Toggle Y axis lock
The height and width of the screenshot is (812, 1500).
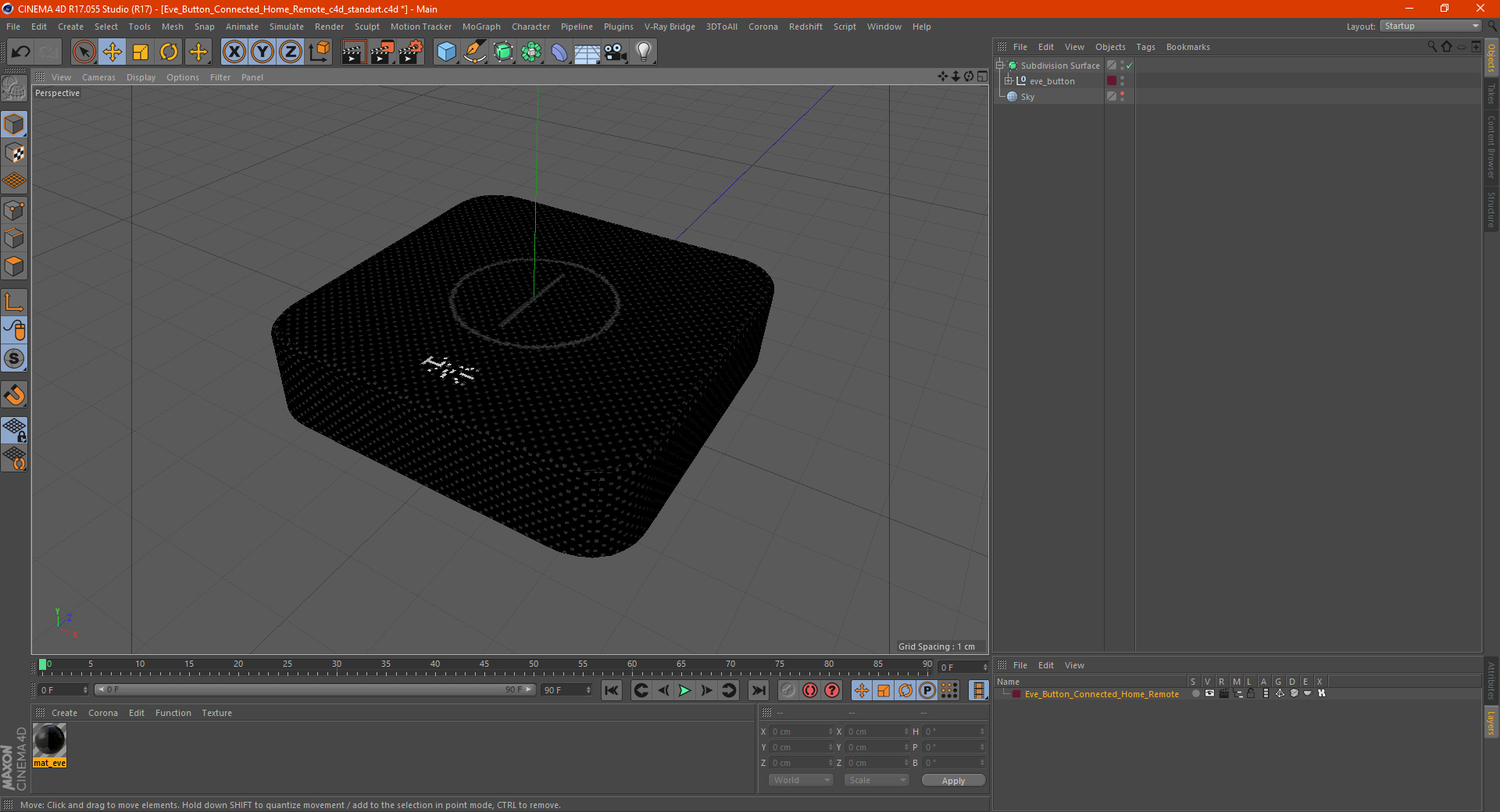click(x=262, y=52)
